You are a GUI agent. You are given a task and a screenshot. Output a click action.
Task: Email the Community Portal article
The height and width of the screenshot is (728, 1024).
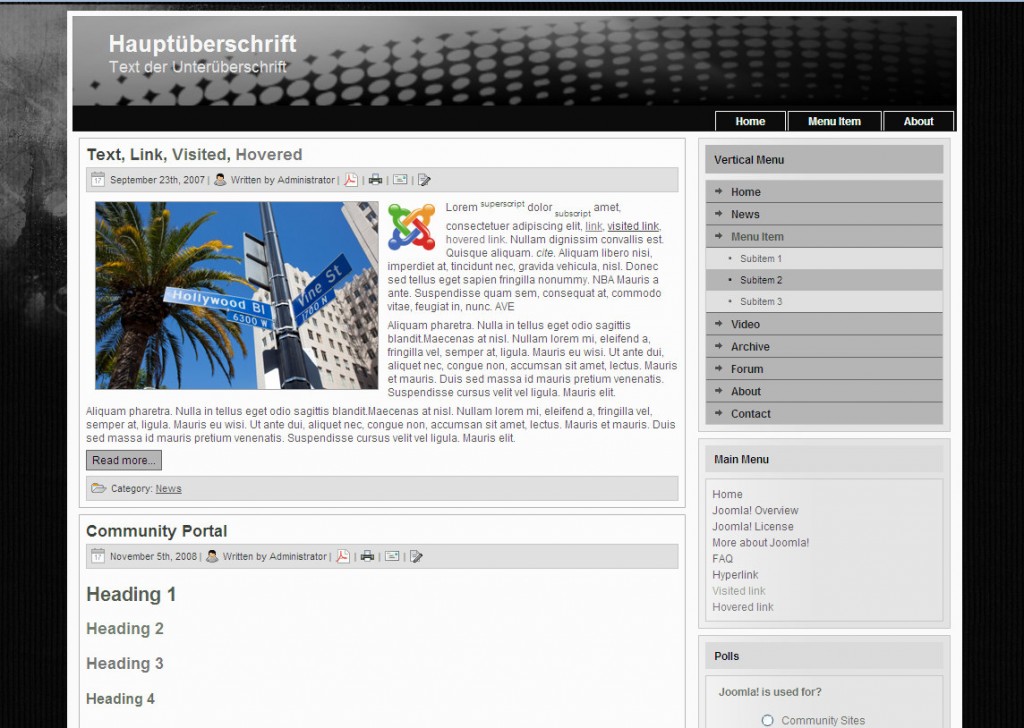(x=392, y=556)
